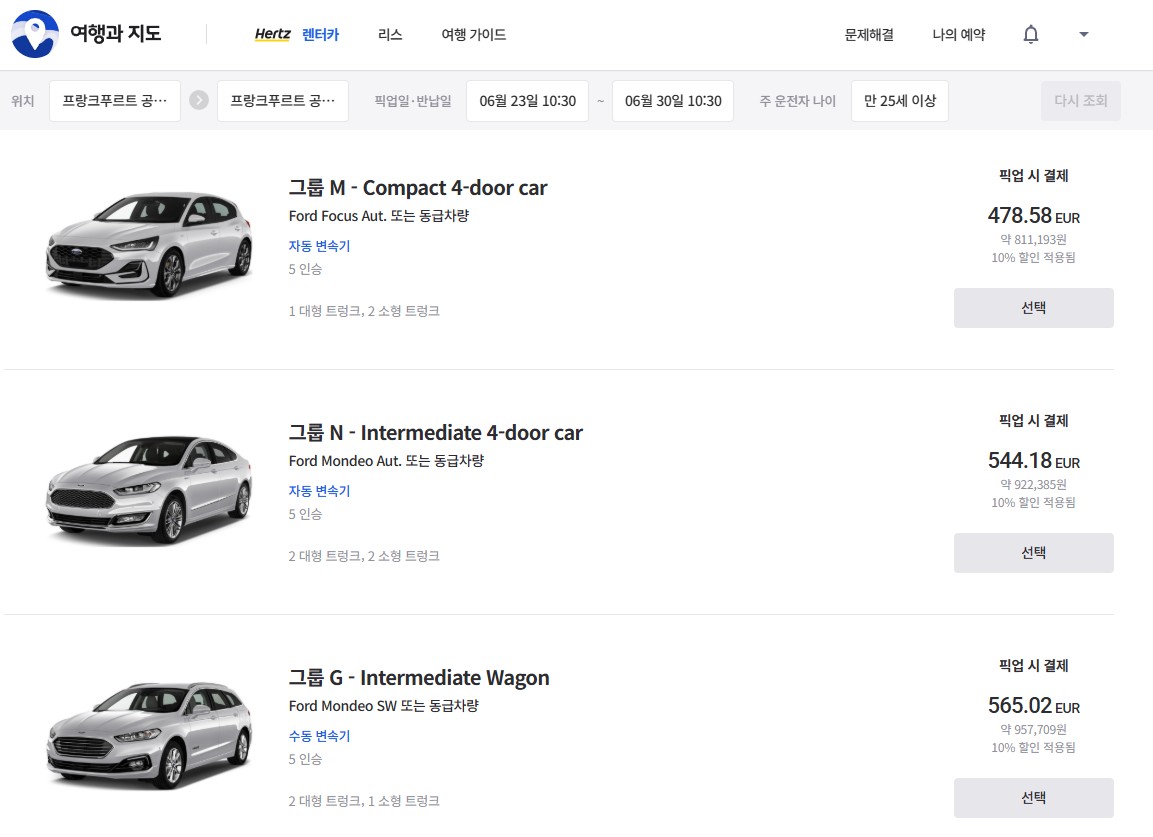Change the return date 06월 30일 10:30
The width and height of the screenshot is (1153, 837).
click(x=673, y=101)
